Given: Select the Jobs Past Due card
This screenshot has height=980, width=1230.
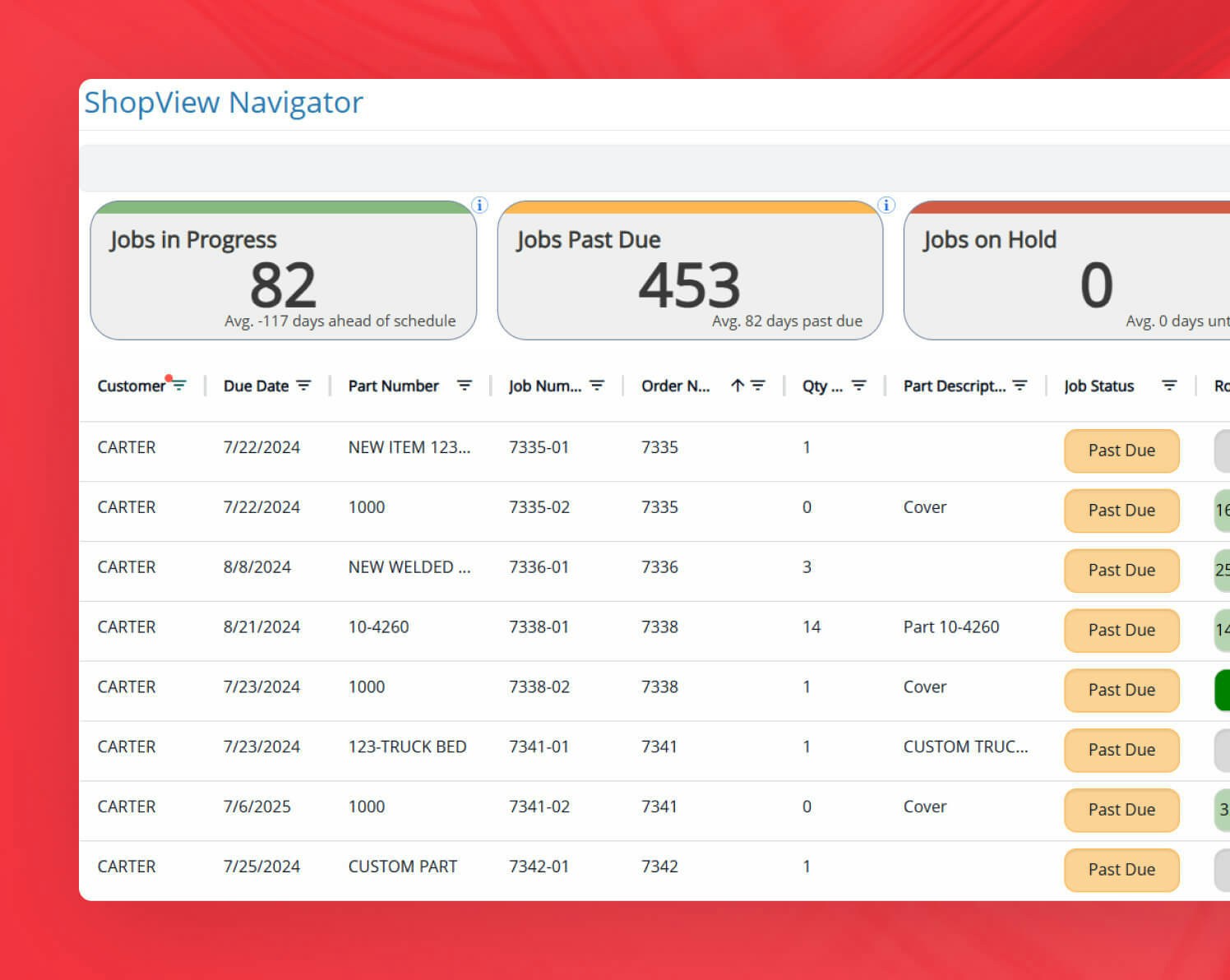Looking at the screenshot, I should coord(690,270).
